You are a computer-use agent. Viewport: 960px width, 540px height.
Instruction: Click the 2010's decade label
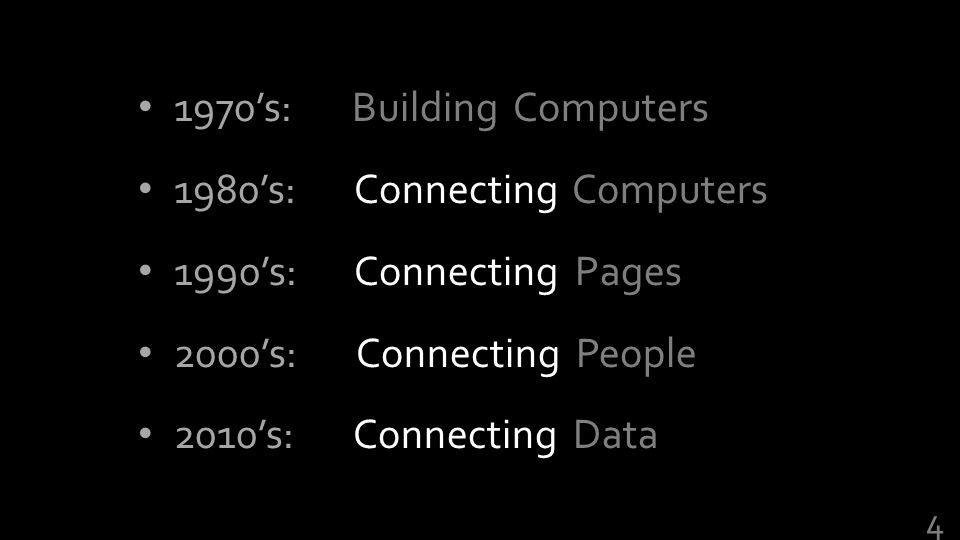[x=234, y=437]
